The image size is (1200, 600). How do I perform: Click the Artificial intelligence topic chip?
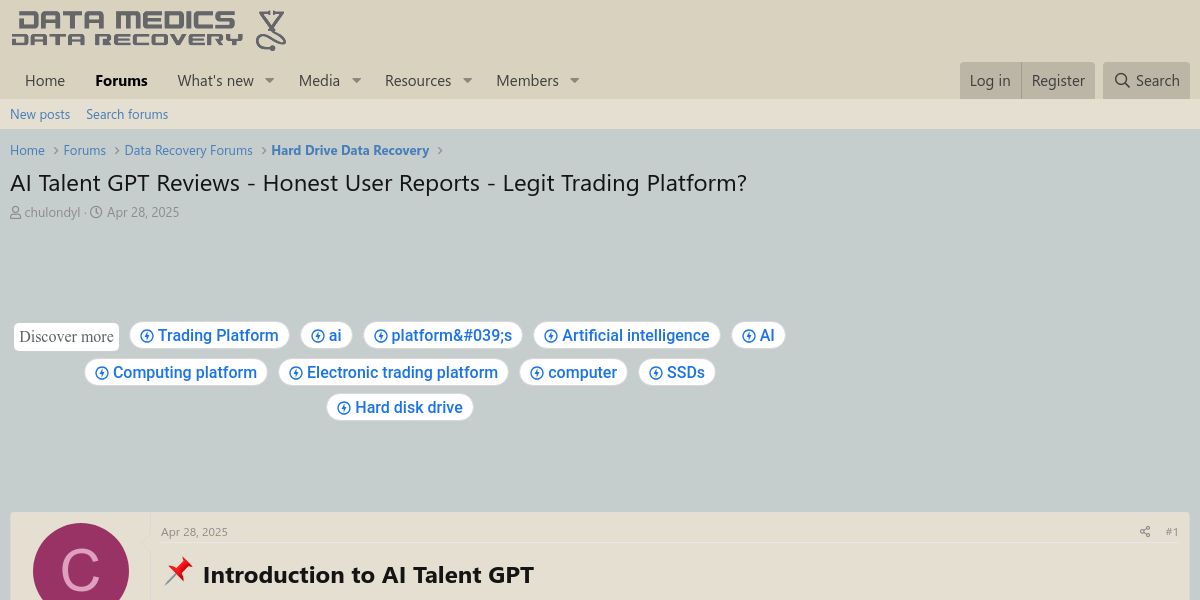[627, 335]
